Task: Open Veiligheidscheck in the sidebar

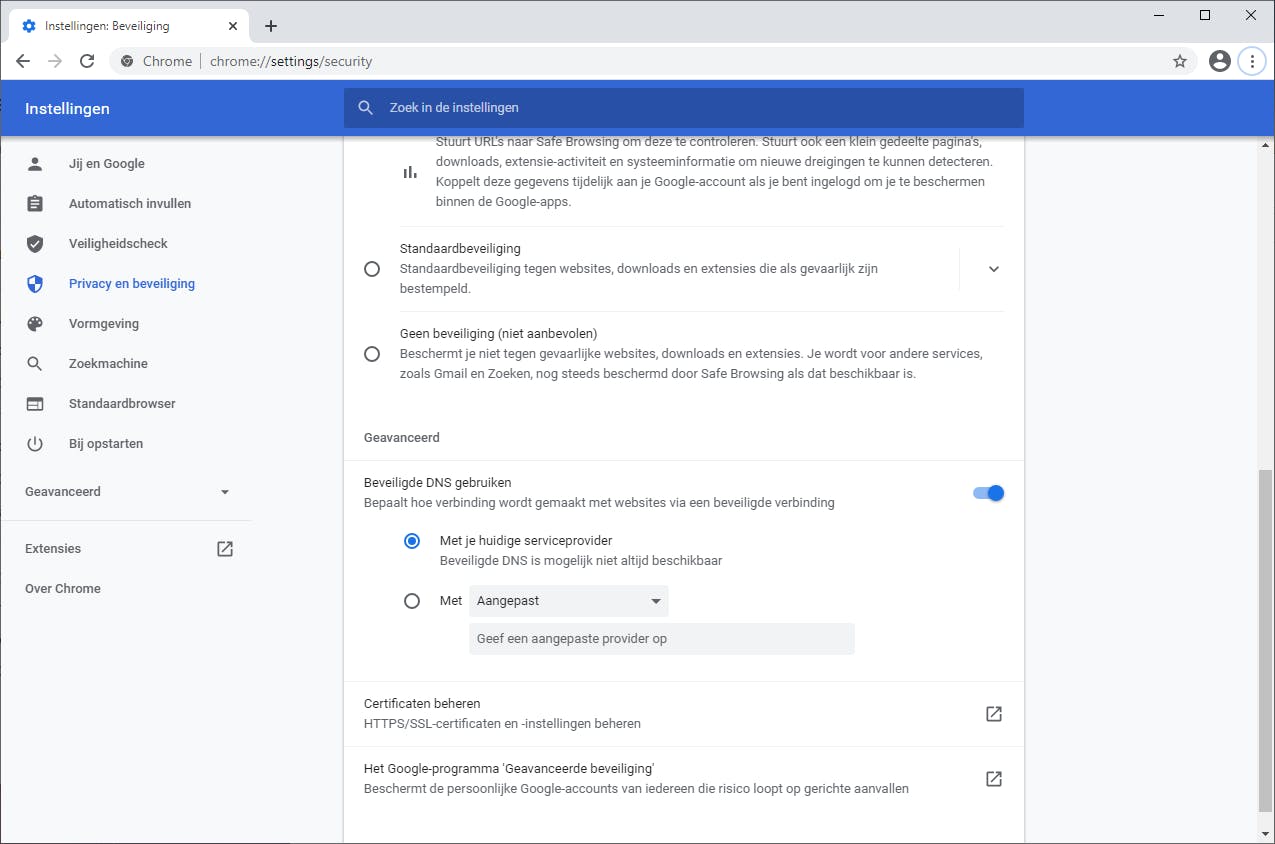Action: pos(118,244)
